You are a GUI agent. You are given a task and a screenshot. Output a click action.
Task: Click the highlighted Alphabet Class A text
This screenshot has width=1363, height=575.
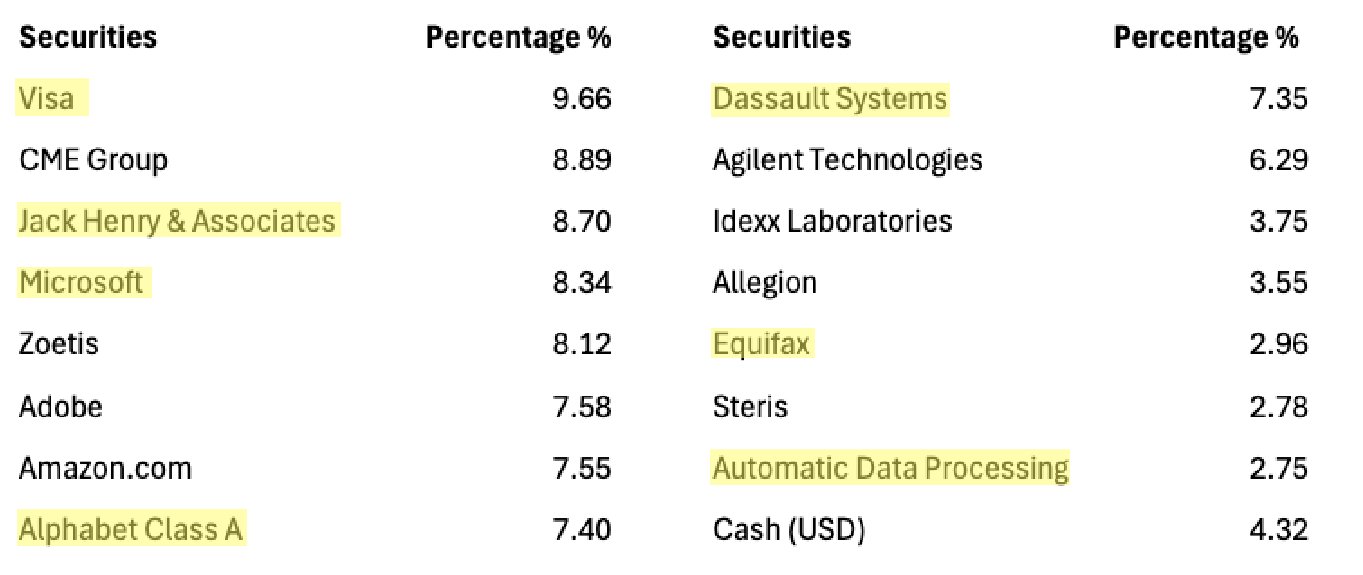(x=131, y=529)
